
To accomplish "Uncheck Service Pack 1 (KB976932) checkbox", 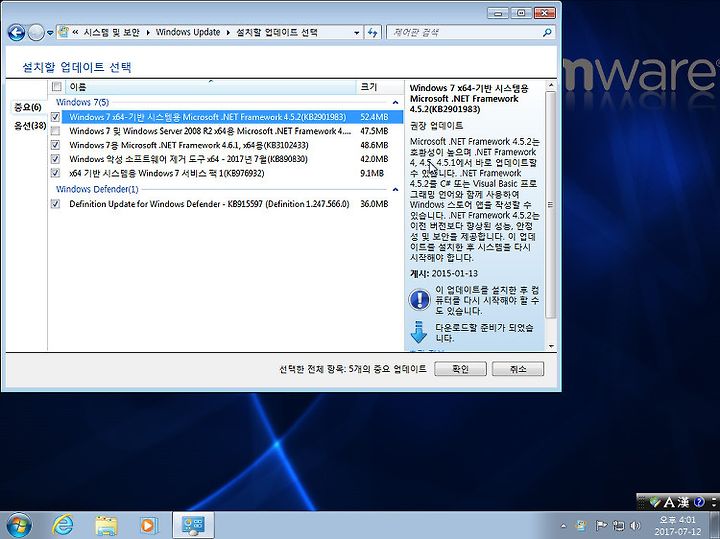I will coord(55,173).
